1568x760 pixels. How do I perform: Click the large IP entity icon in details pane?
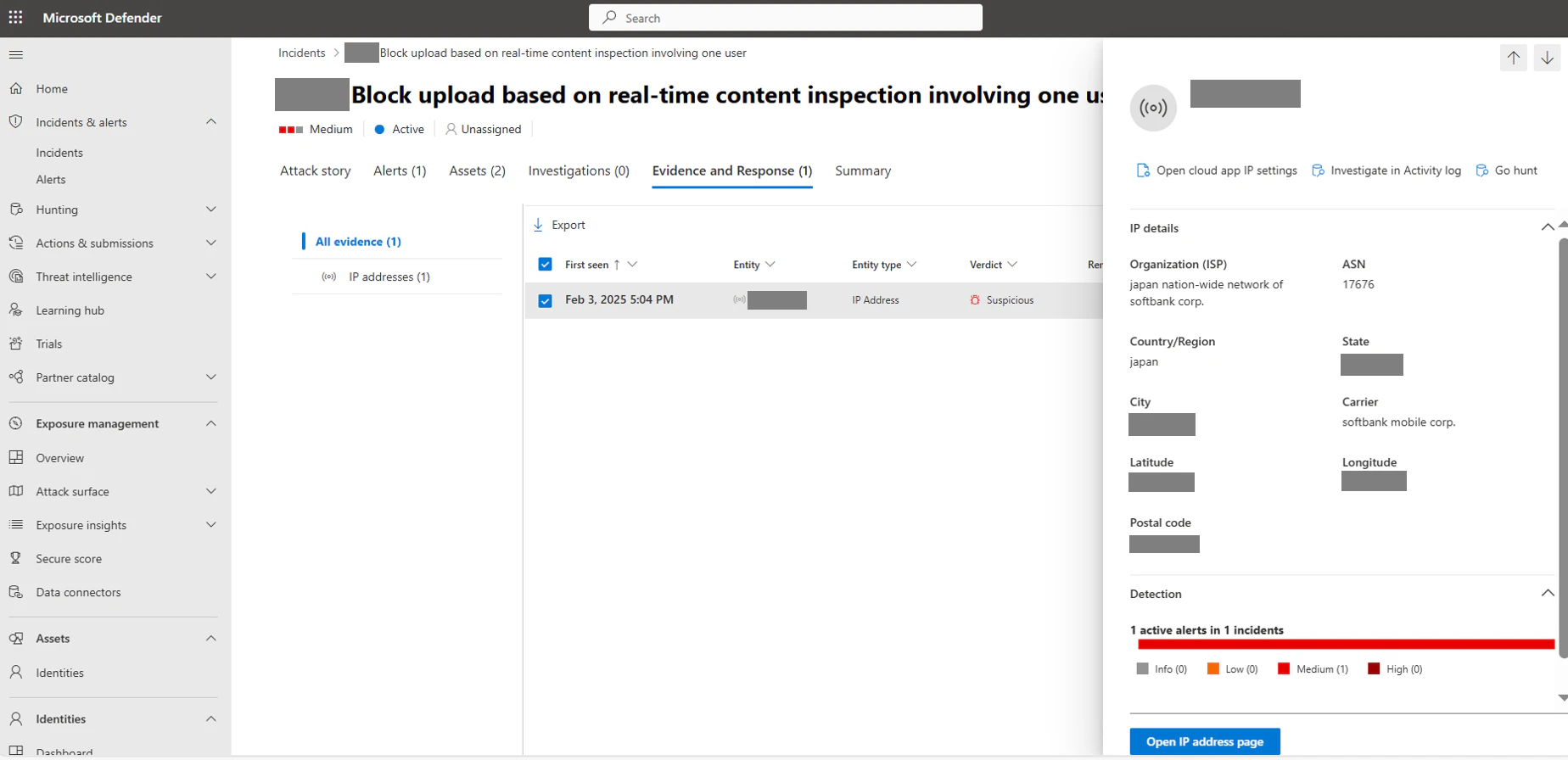[1153, 108]
